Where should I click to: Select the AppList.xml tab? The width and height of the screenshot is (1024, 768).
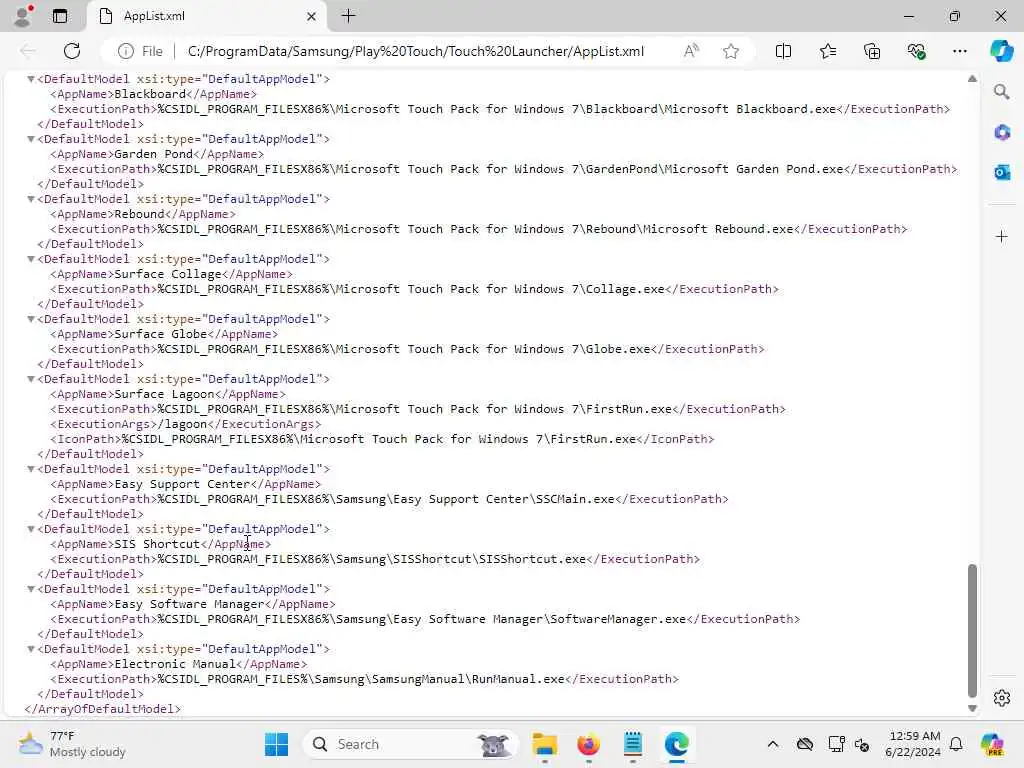click(x=206, y=16)
